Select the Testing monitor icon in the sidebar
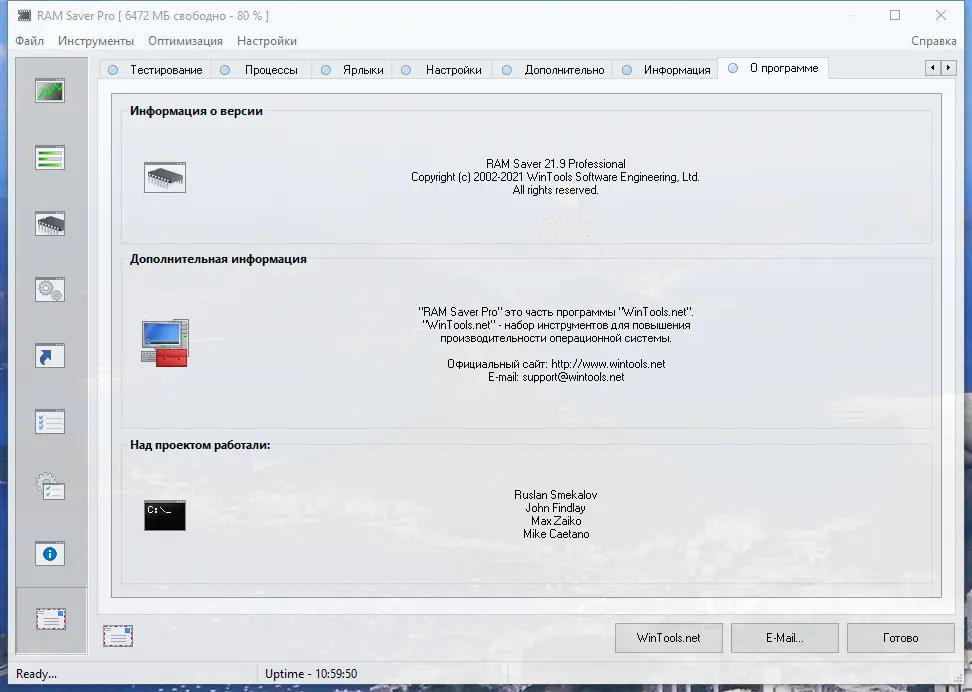Viewport: 972px width, 692px height. [x=50, y=89]
